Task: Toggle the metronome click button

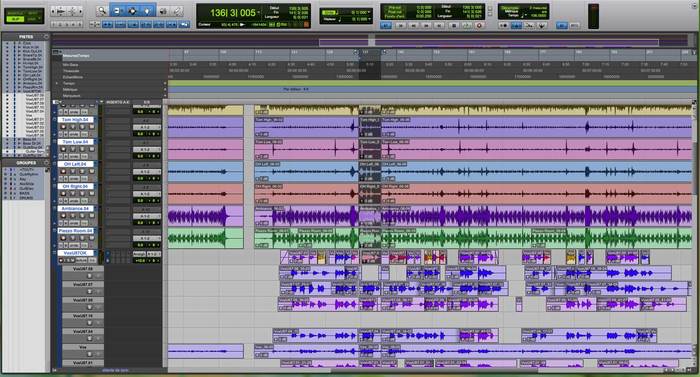Action: pyautogui.click(x=517, y=25)
